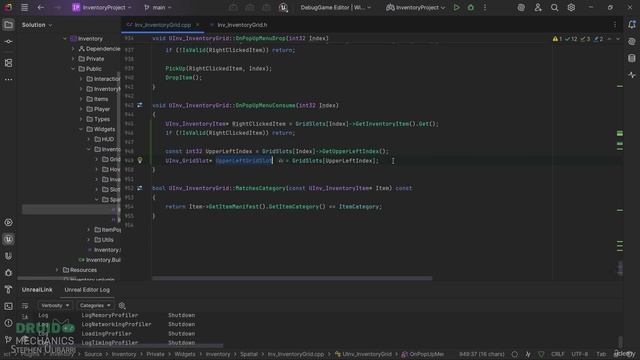The height and width of the screenshot is (360, 640).
Task: Expand the Player folder
Action: click(81, 109)
